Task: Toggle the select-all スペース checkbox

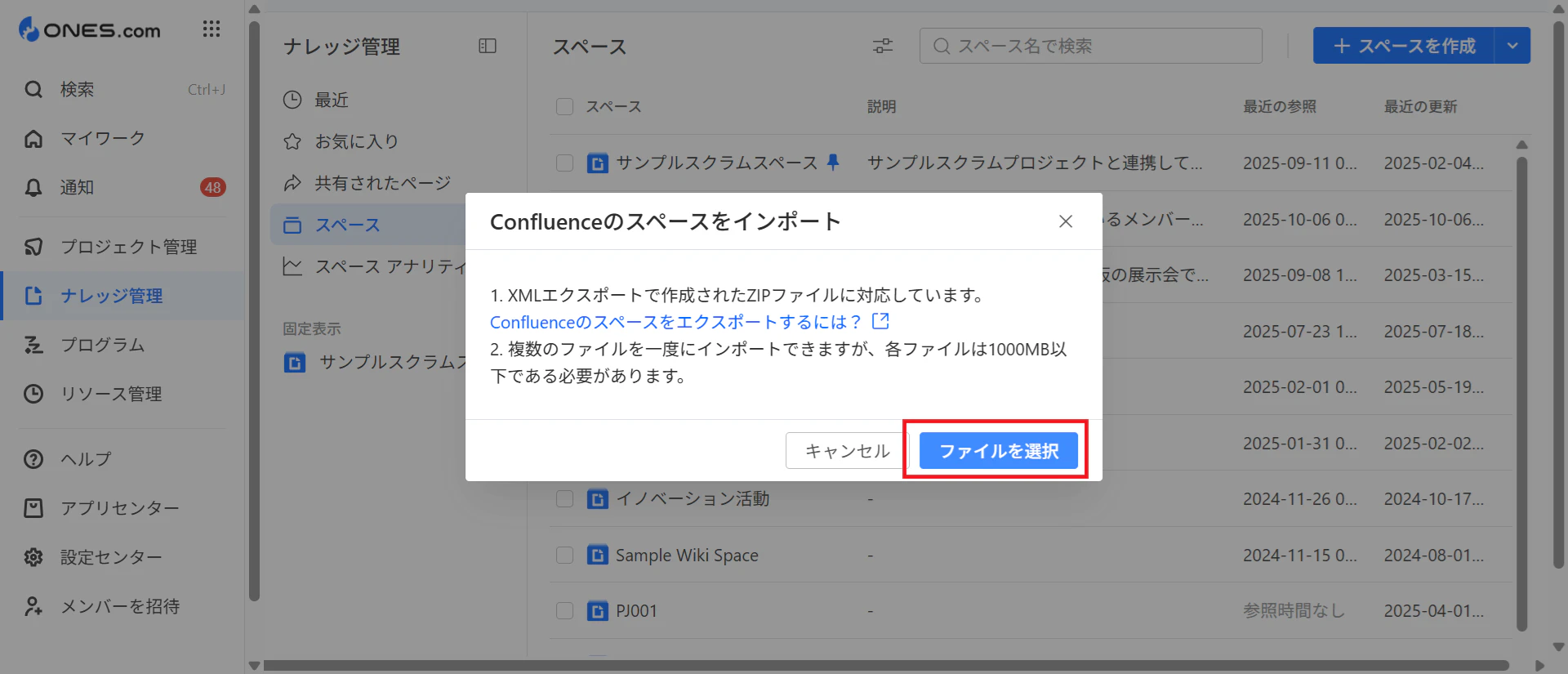Action: (x=564, y=106)
